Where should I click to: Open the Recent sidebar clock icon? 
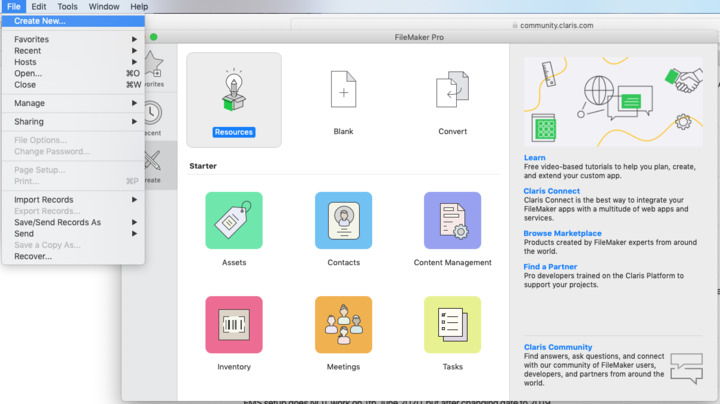click(153, 113)
